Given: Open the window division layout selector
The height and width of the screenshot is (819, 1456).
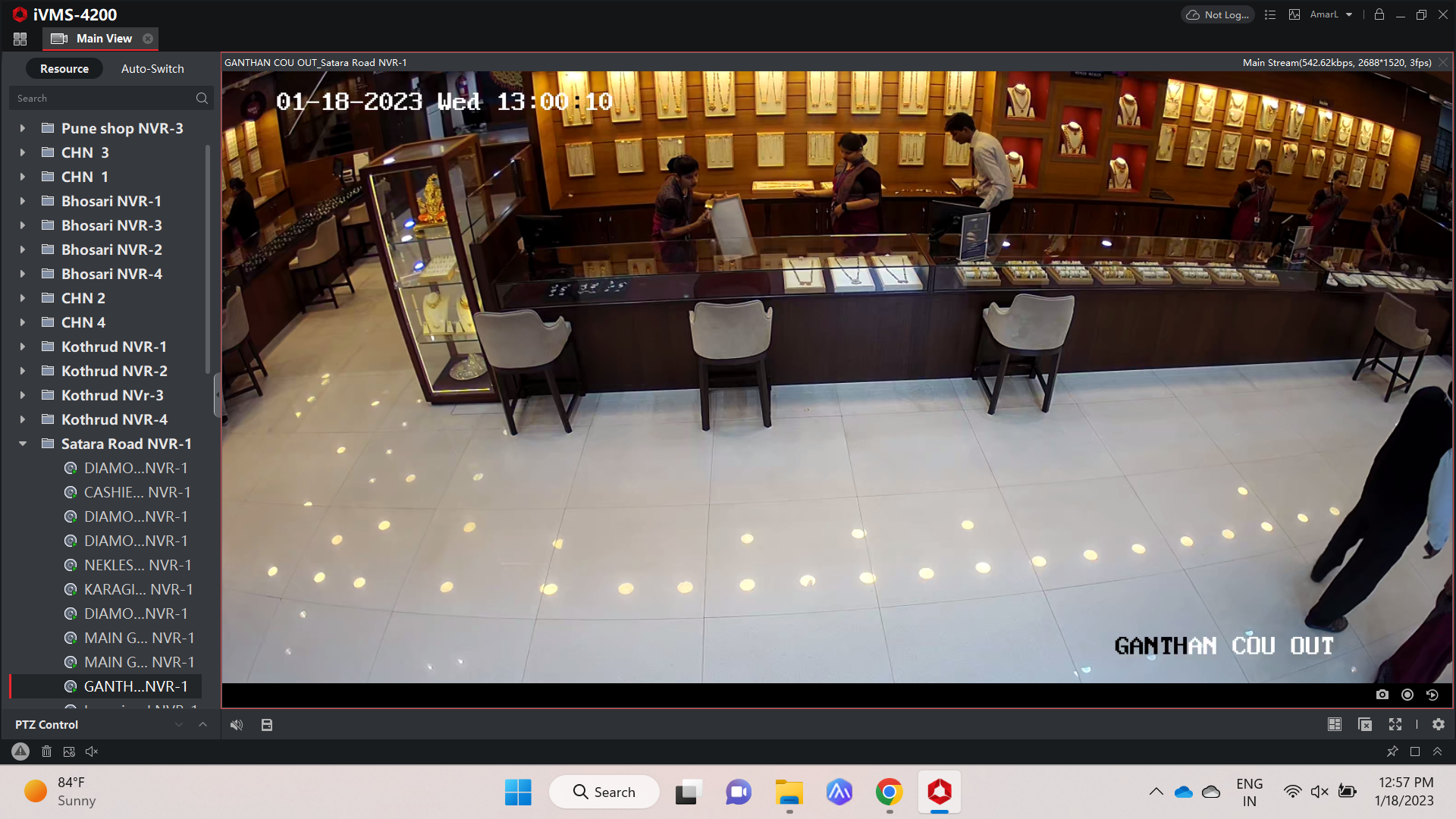Looking at the screenshot, I should point(1335,725).
